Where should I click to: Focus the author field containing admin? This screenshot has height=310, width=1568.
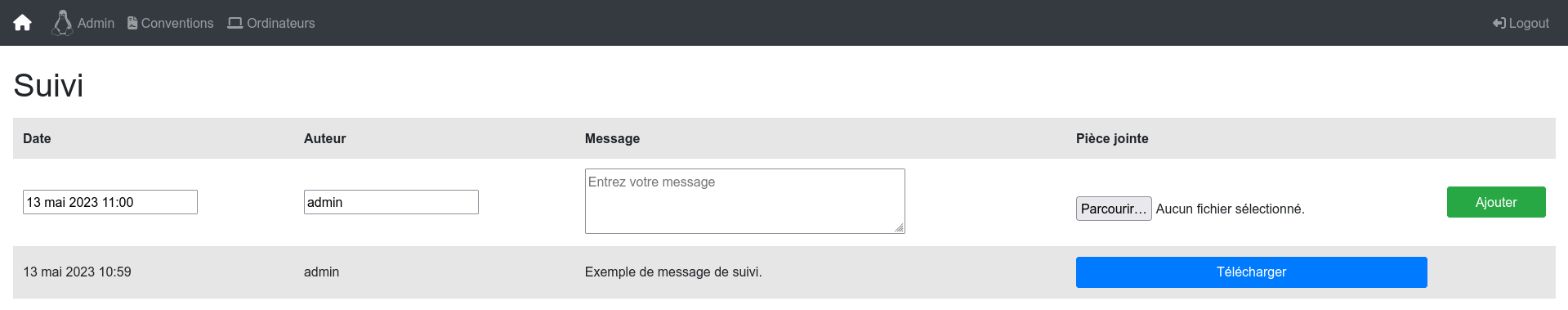(391, 202)
